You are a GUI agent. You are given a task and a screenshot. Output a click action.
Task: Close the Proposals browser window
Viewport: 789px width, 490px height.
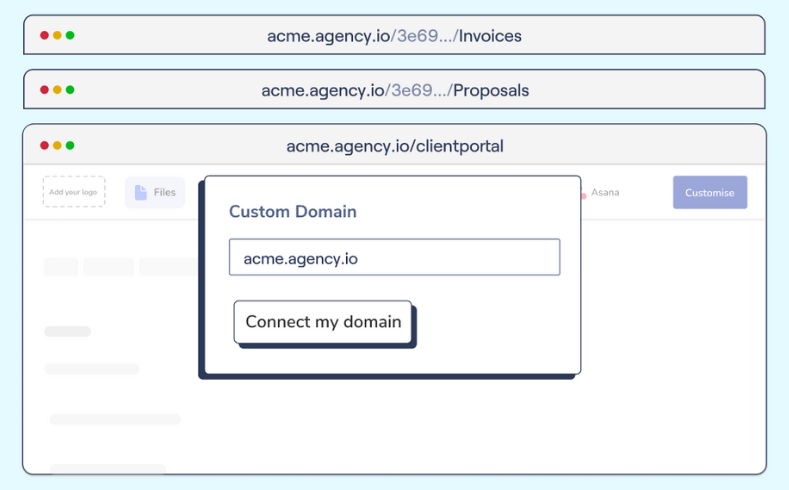44,90
